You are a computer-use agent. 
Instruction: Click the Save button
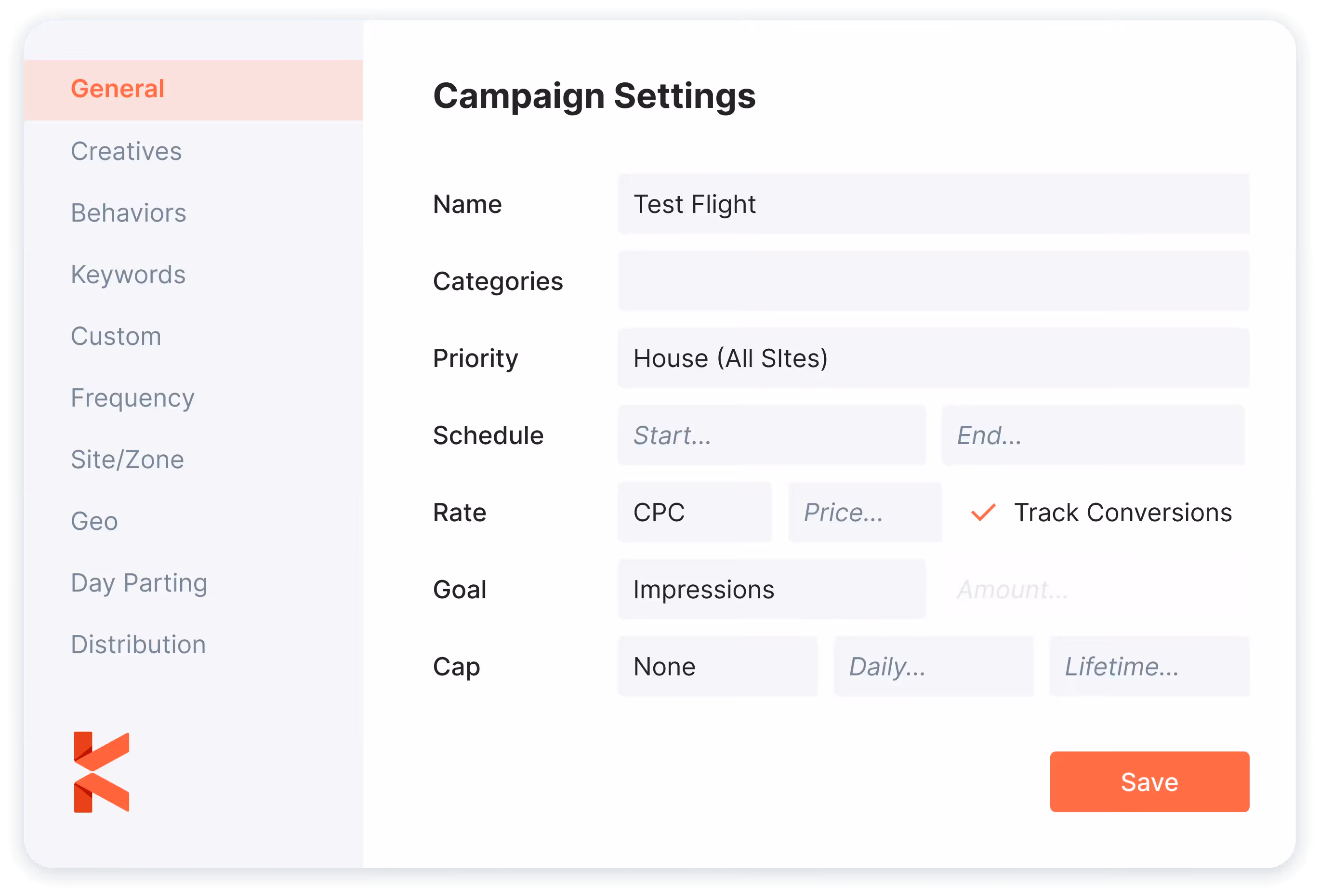pyautogui.click(x=1149, y=781)
